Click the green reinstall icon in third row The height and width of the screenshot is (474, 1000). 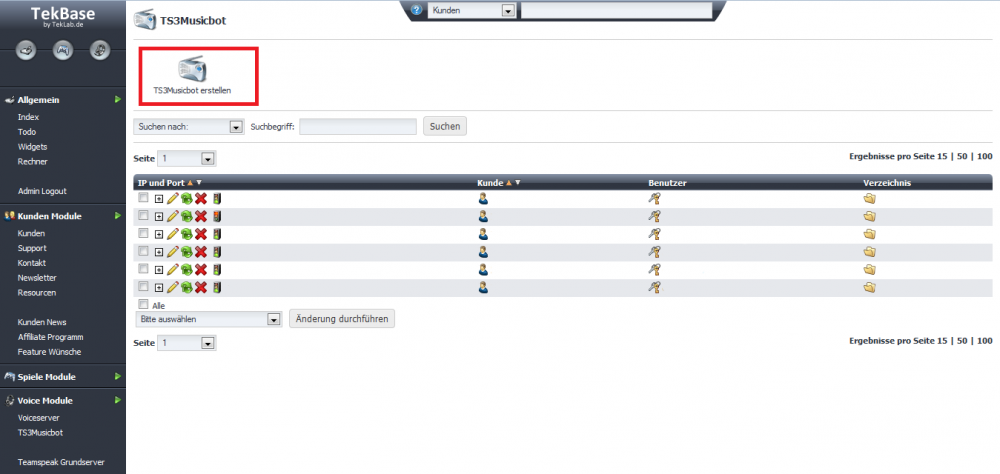pos(186,233)
